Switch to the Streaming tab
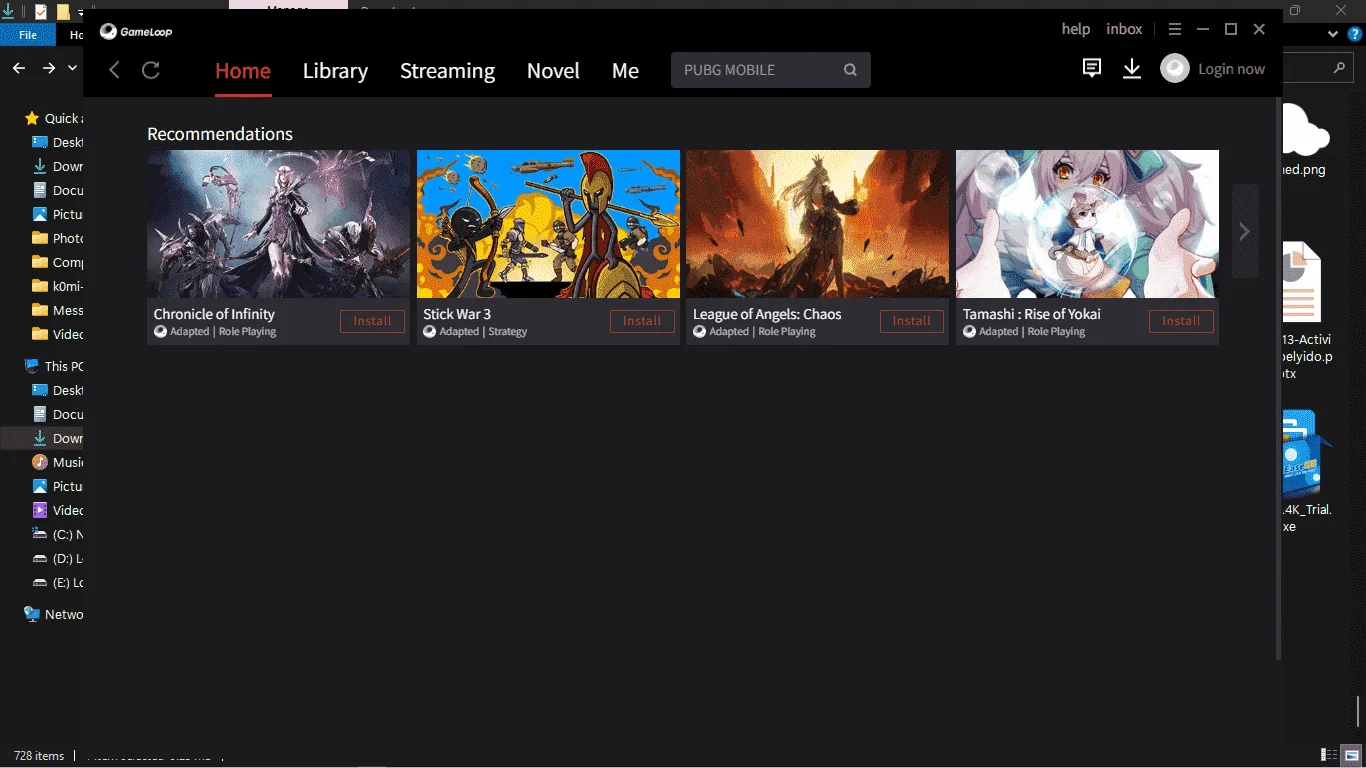This screenshot has width=1366, height=768. click(x=447, y=70)
